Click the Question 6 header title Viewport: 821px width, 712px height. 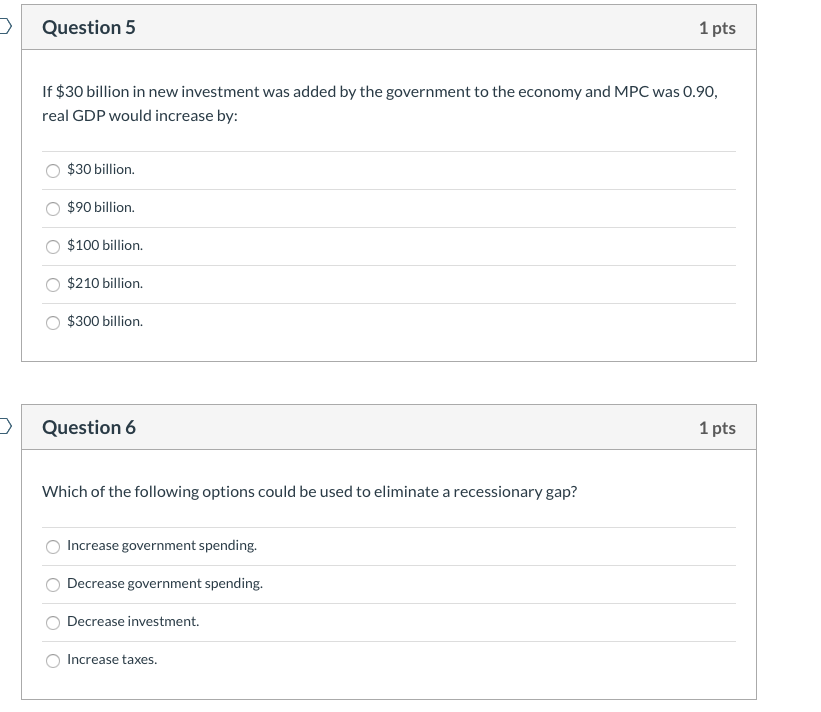88,427
